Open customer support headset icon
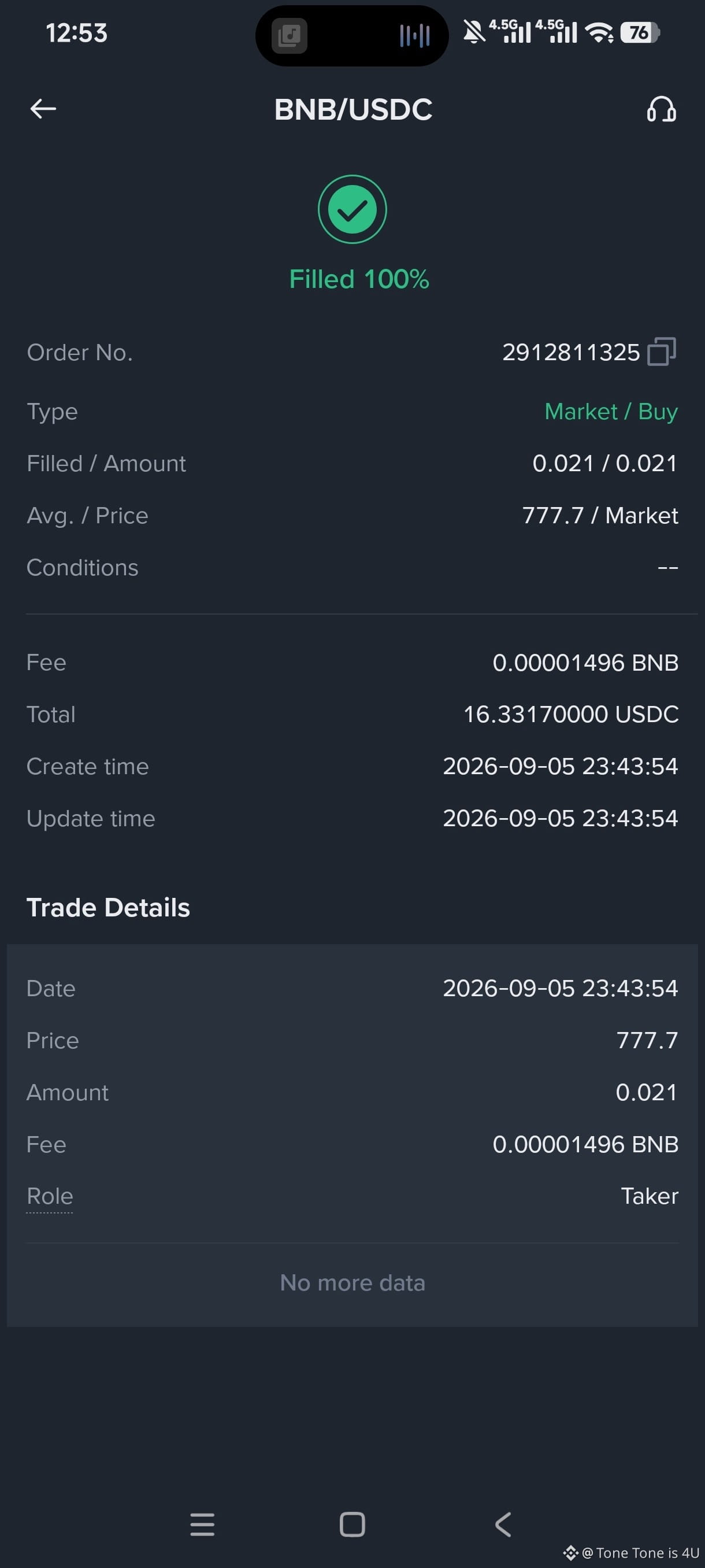Screen dimensions: 705x1568 click(x=661, y=110)
